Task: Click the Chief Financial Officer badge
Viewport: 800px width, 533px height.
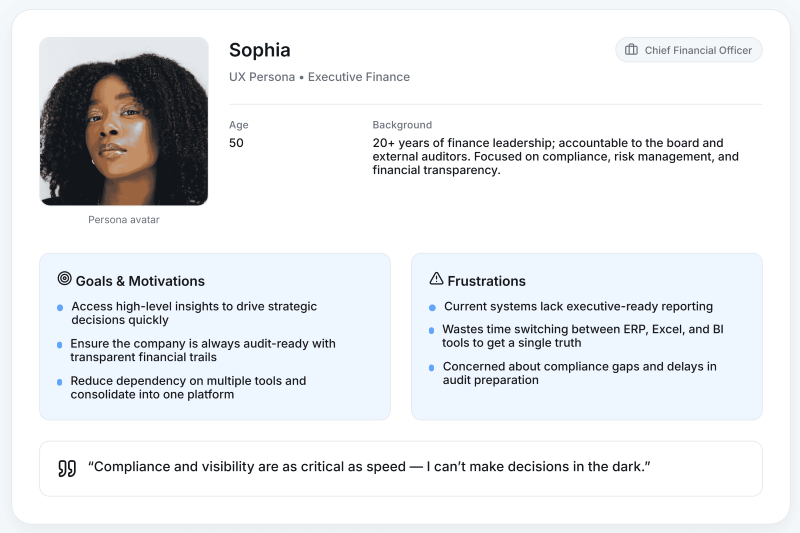Action: (688, 50)
